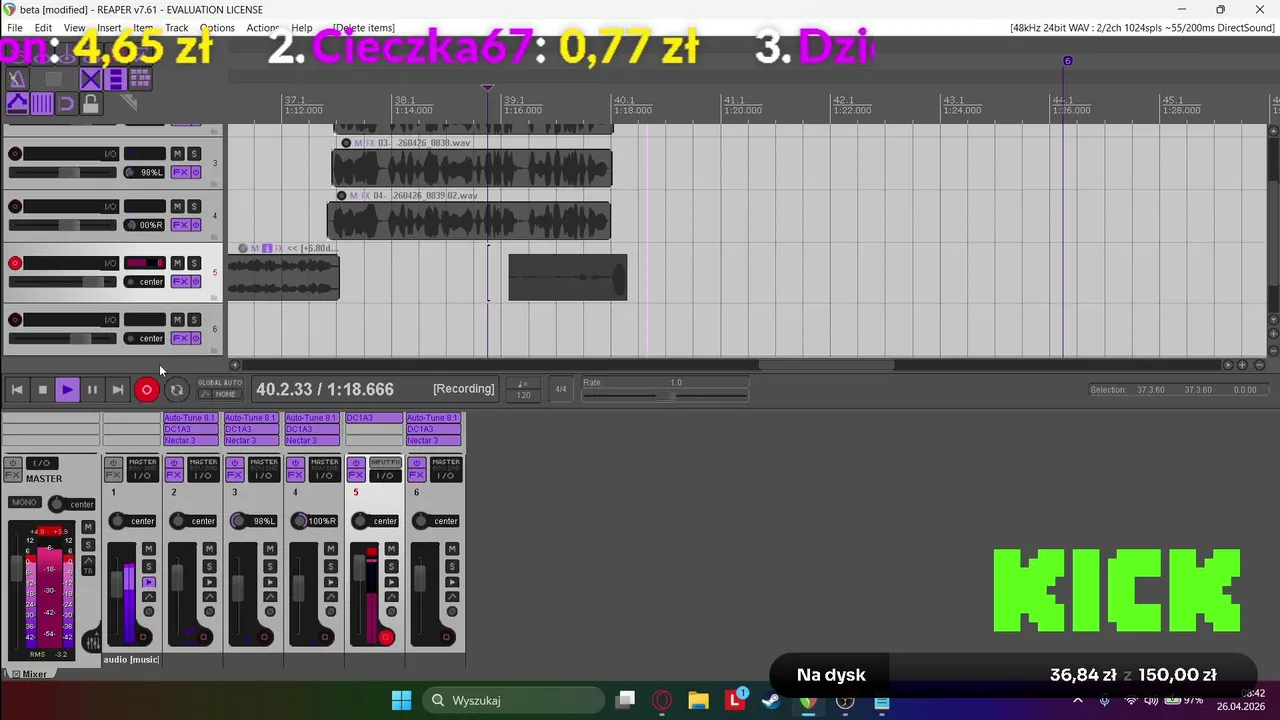Open File Explorer from taskbar
This screenshot has height=720, width=1280.
(x=698, y=700)
